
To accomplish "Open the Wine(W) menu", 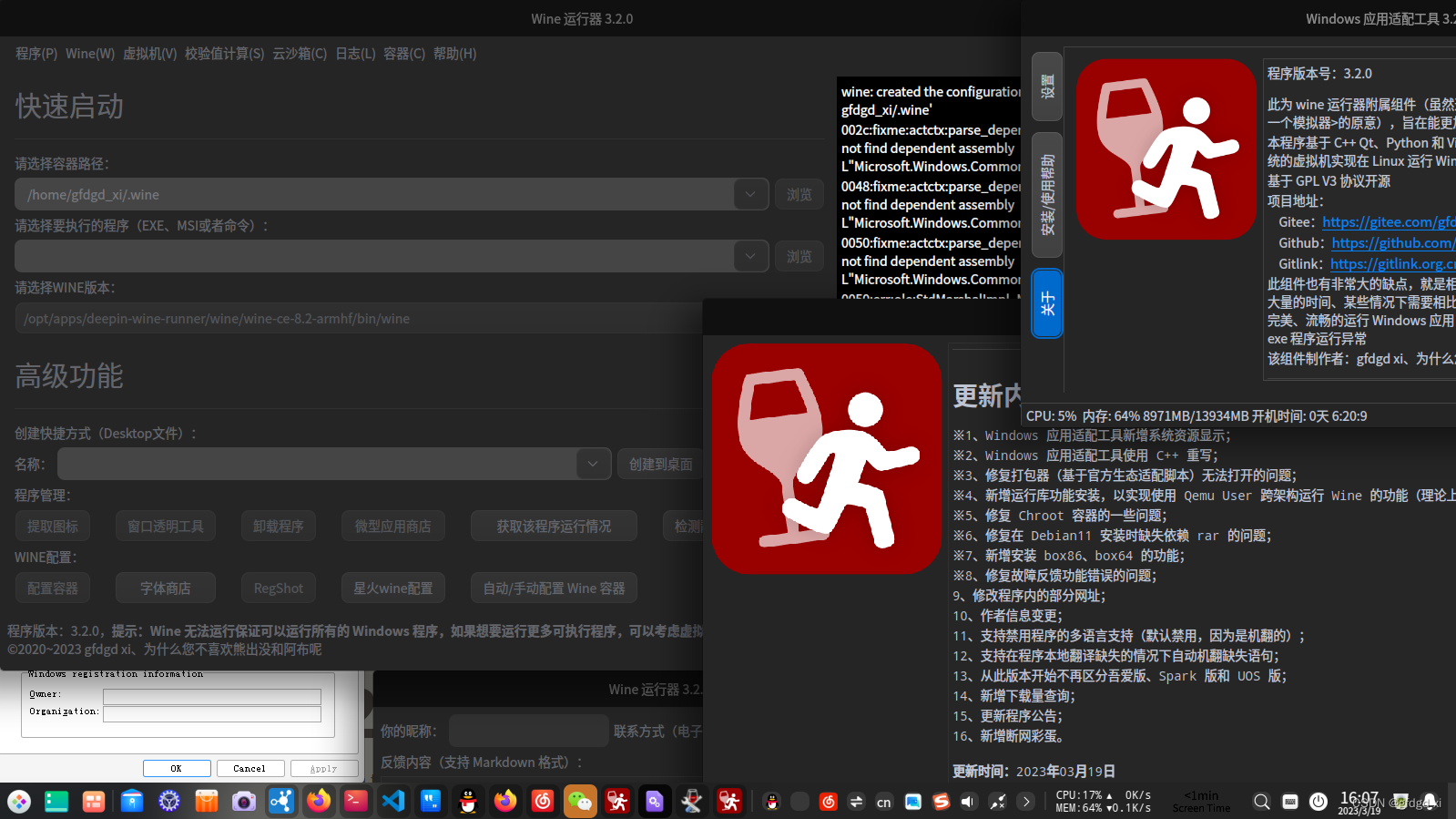I will coord(90,54).
